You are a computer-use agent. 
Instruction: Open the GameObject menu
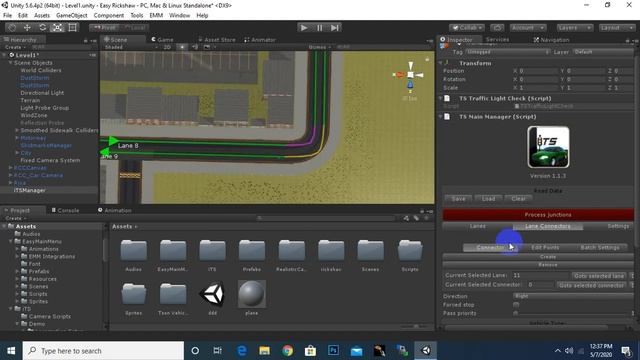click(71, 16)
